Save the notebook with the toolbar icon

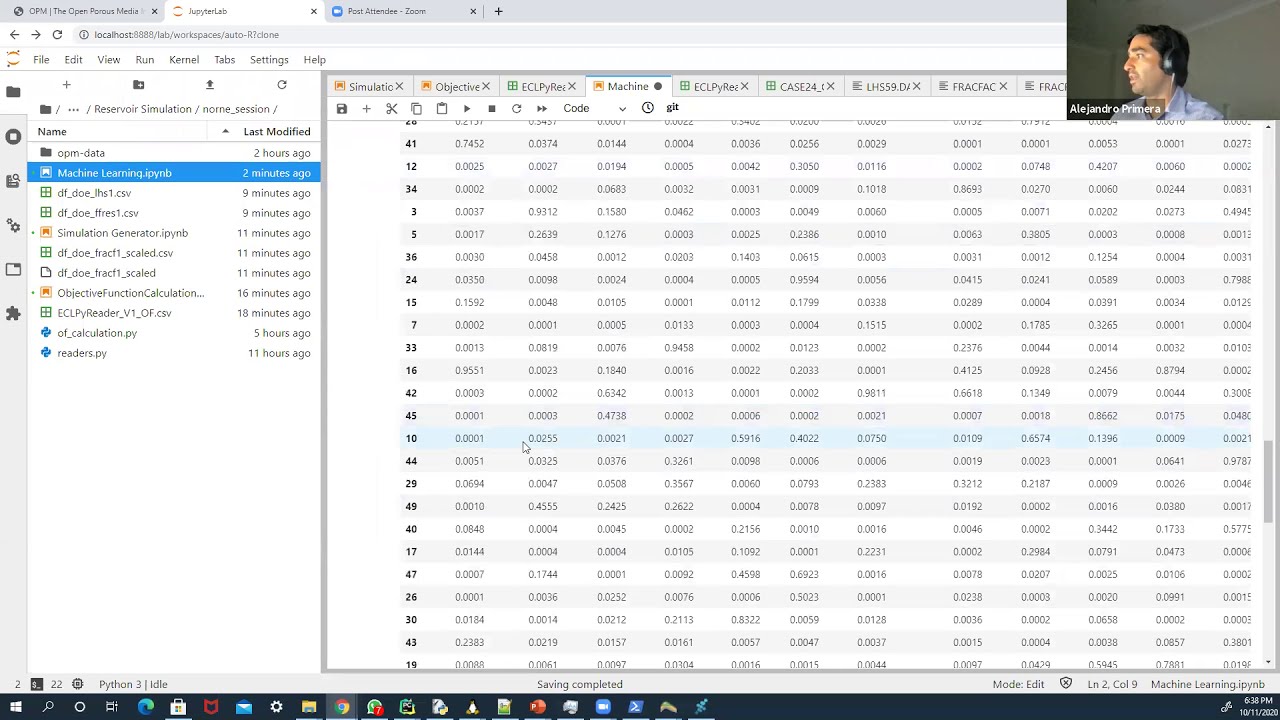coord(342,108)
